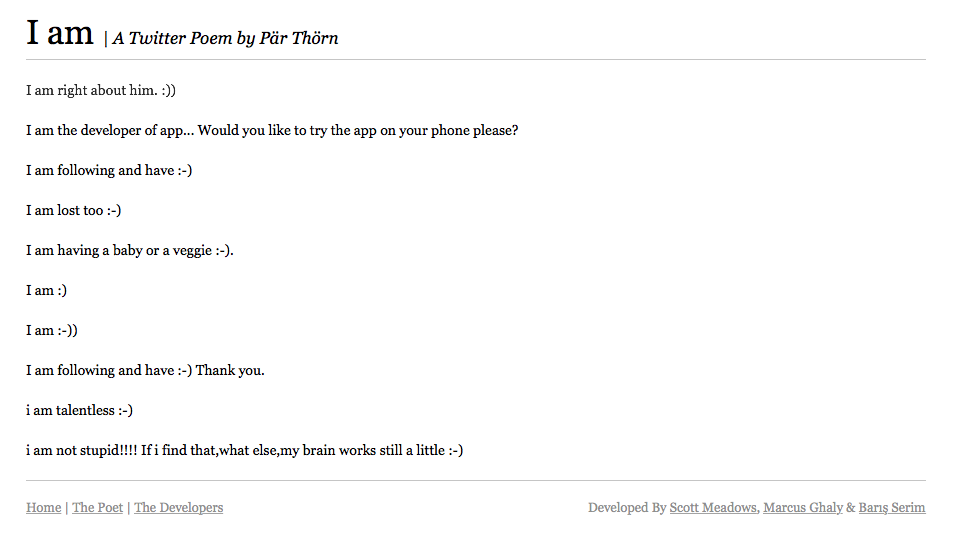958x541 pixels.
Task: Click line "I am right about him. :))"
Action: 101,90
